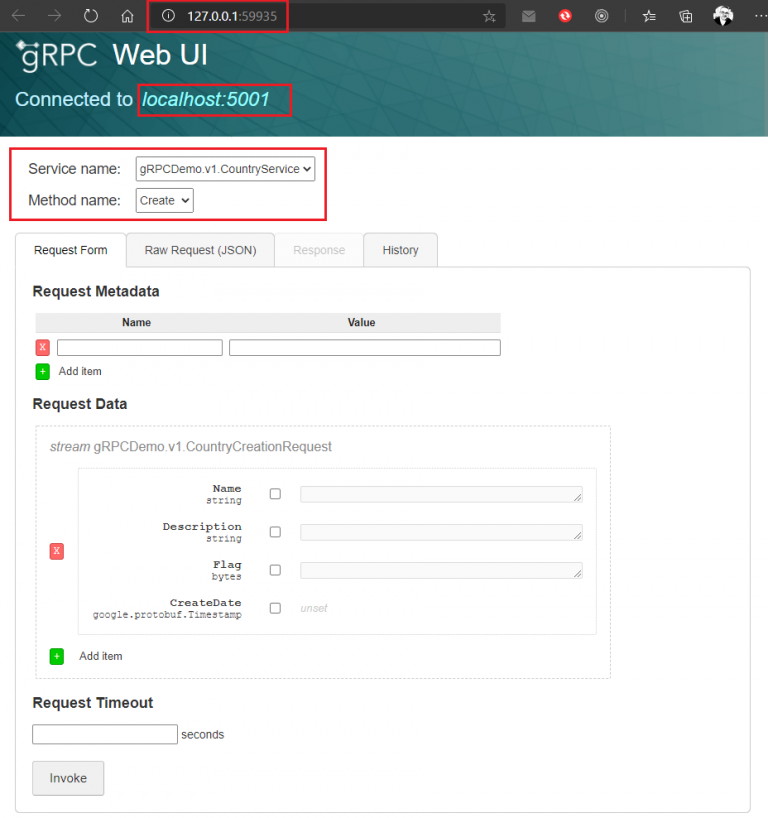This screenshot has height=818, width=768.
Task: Add a metadata item with green plus
Action: [43, 371]
